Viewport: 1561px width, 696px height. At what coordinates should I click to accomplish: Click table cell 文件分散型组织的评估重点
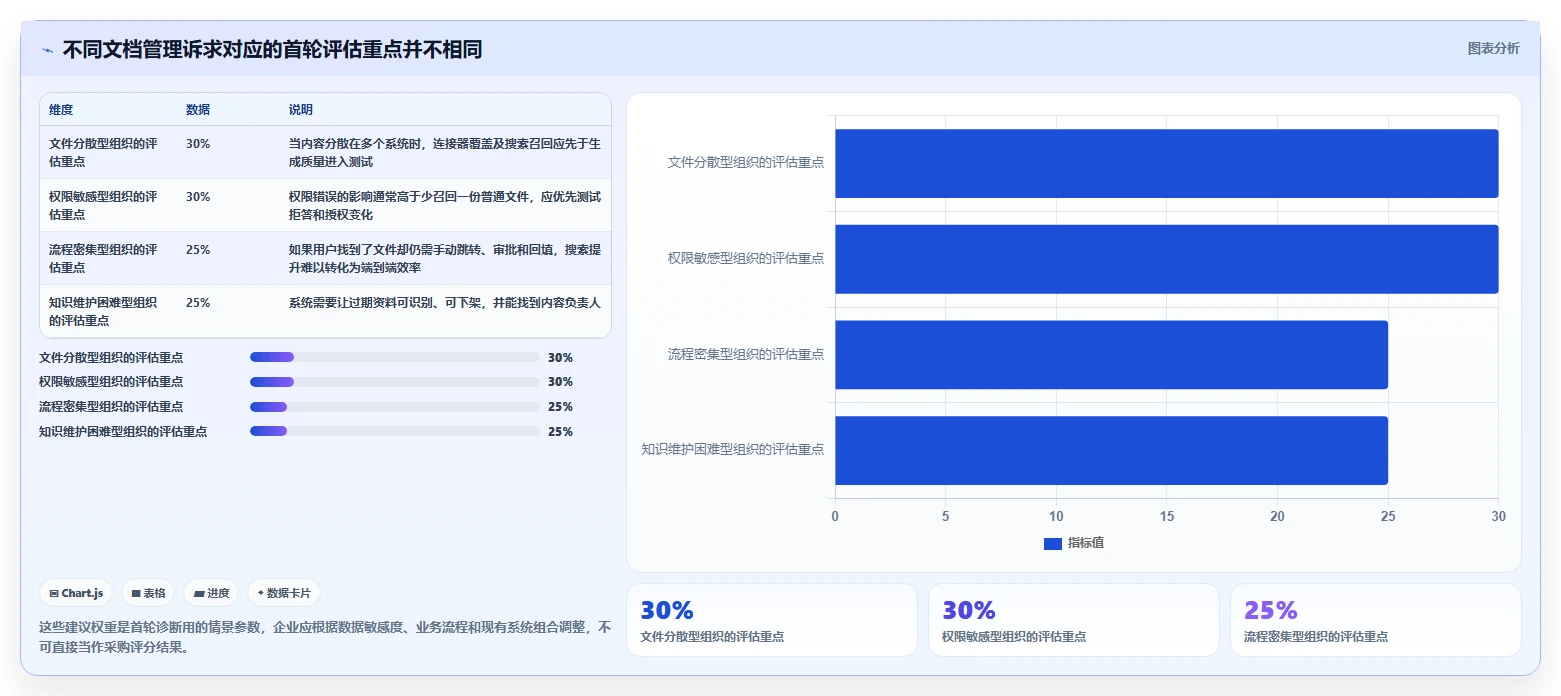pyautogui.click(x=103, y=152)
